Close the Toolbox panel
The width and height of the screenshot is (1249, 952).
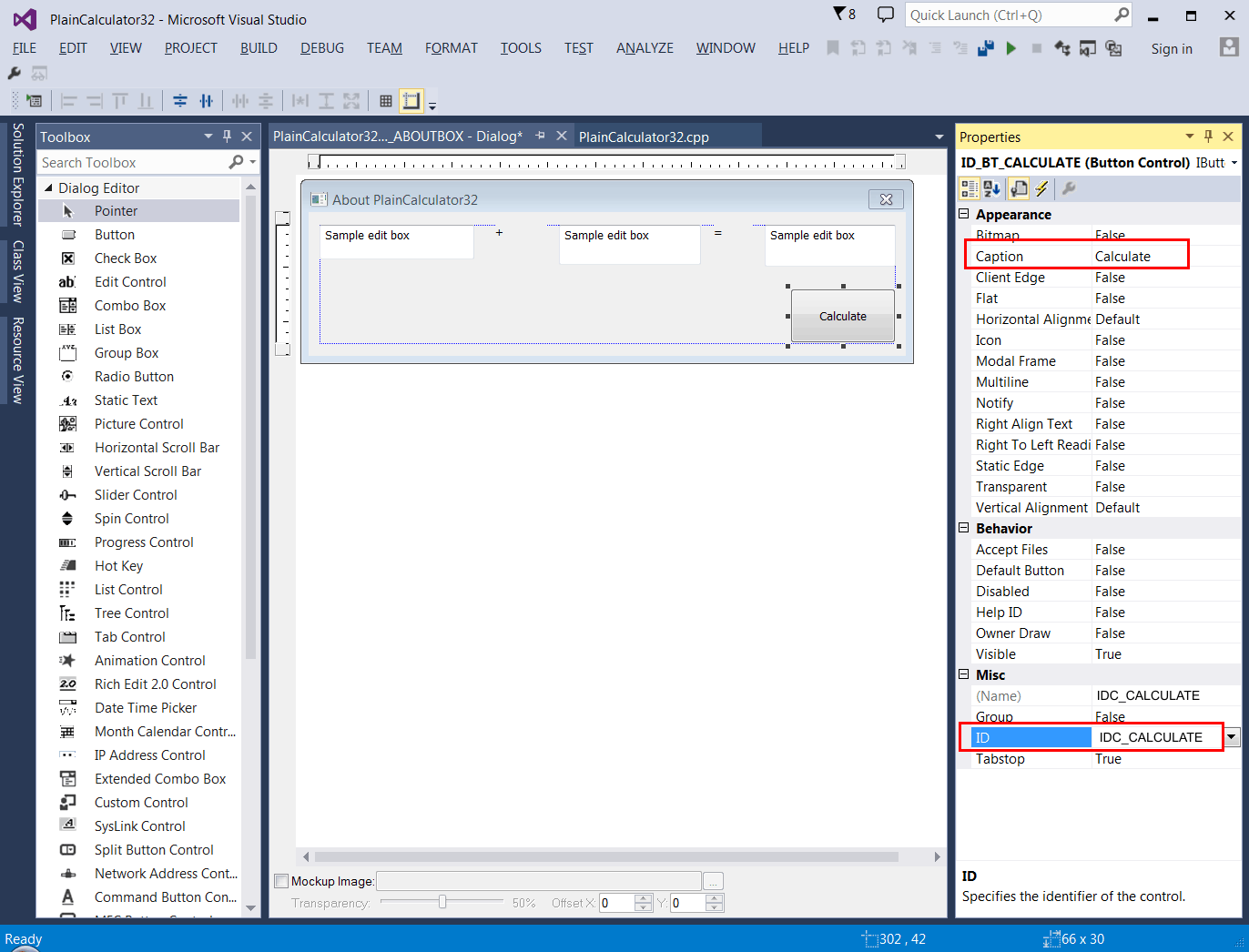coord(247,137)
